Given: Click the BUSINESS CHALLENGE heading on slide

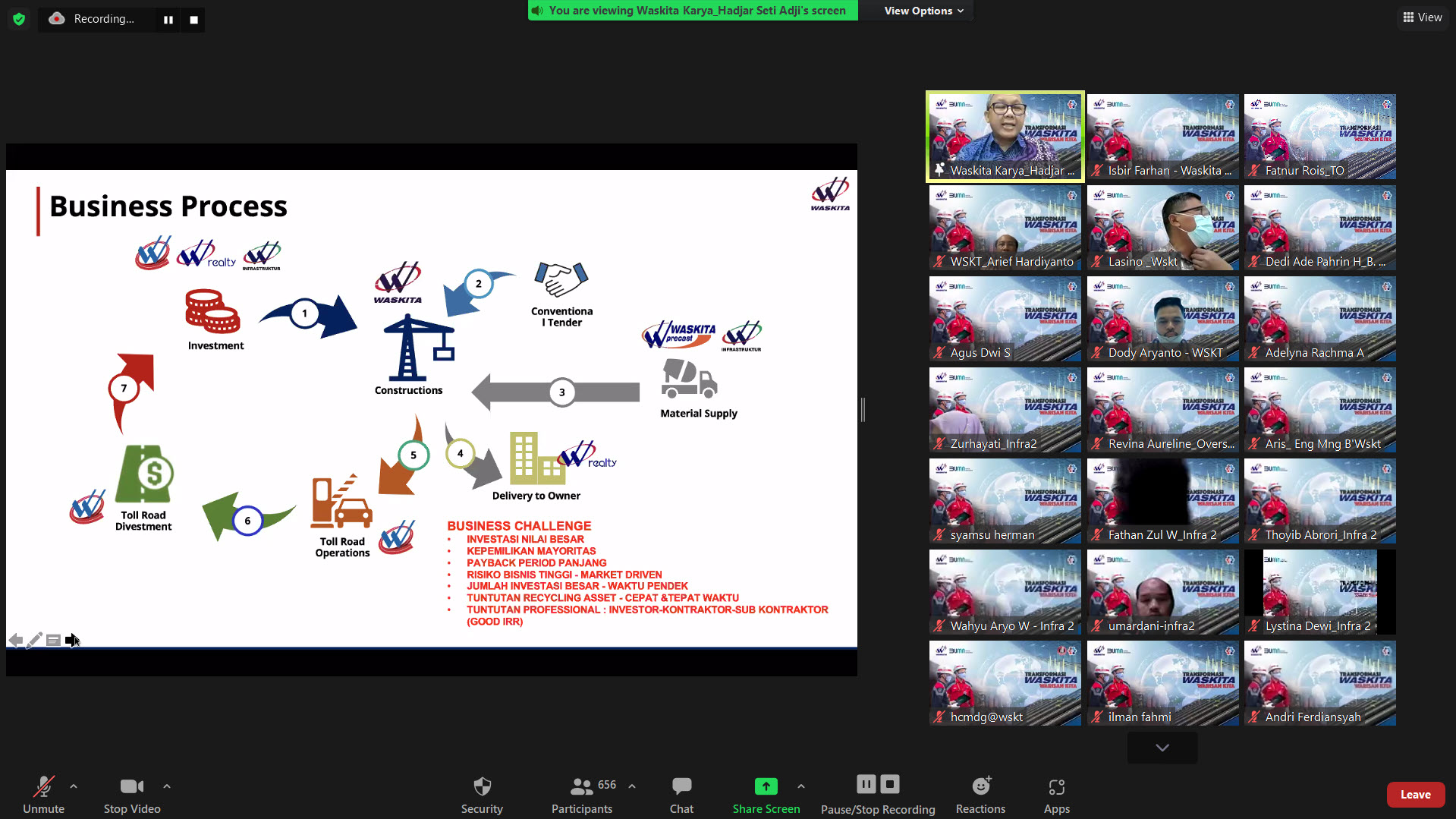Looking at the screenshot, I should [x=519, y=525].
